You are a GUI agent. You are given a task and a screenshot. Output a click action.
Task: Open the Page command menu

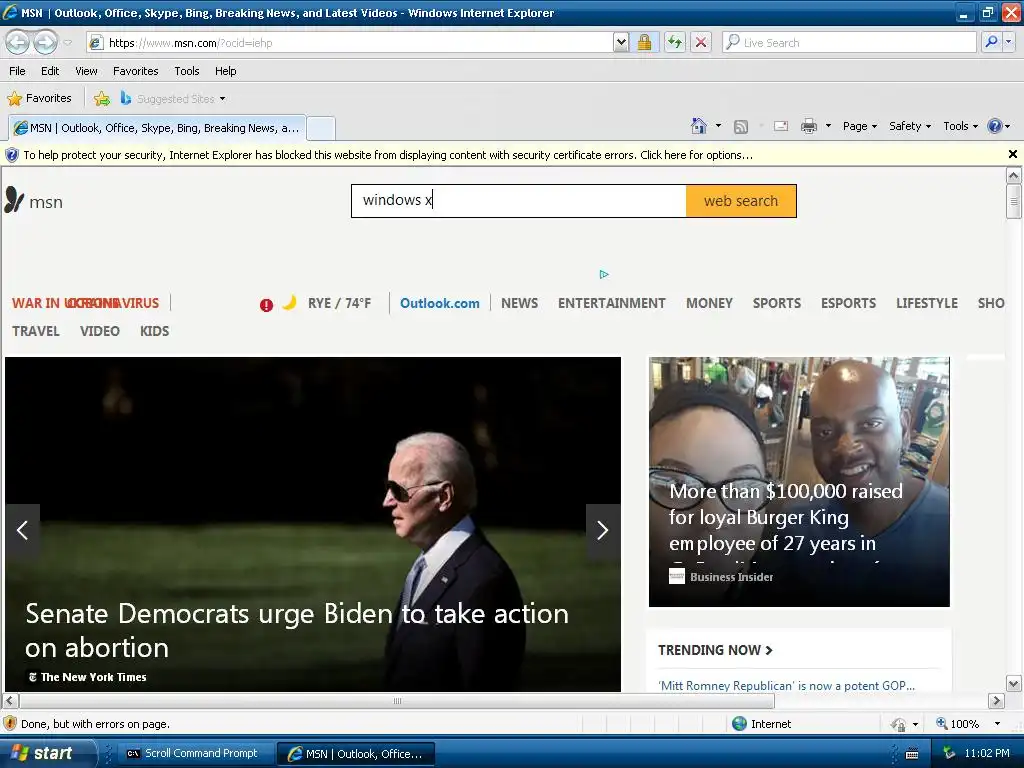click(x=859, y=126)
